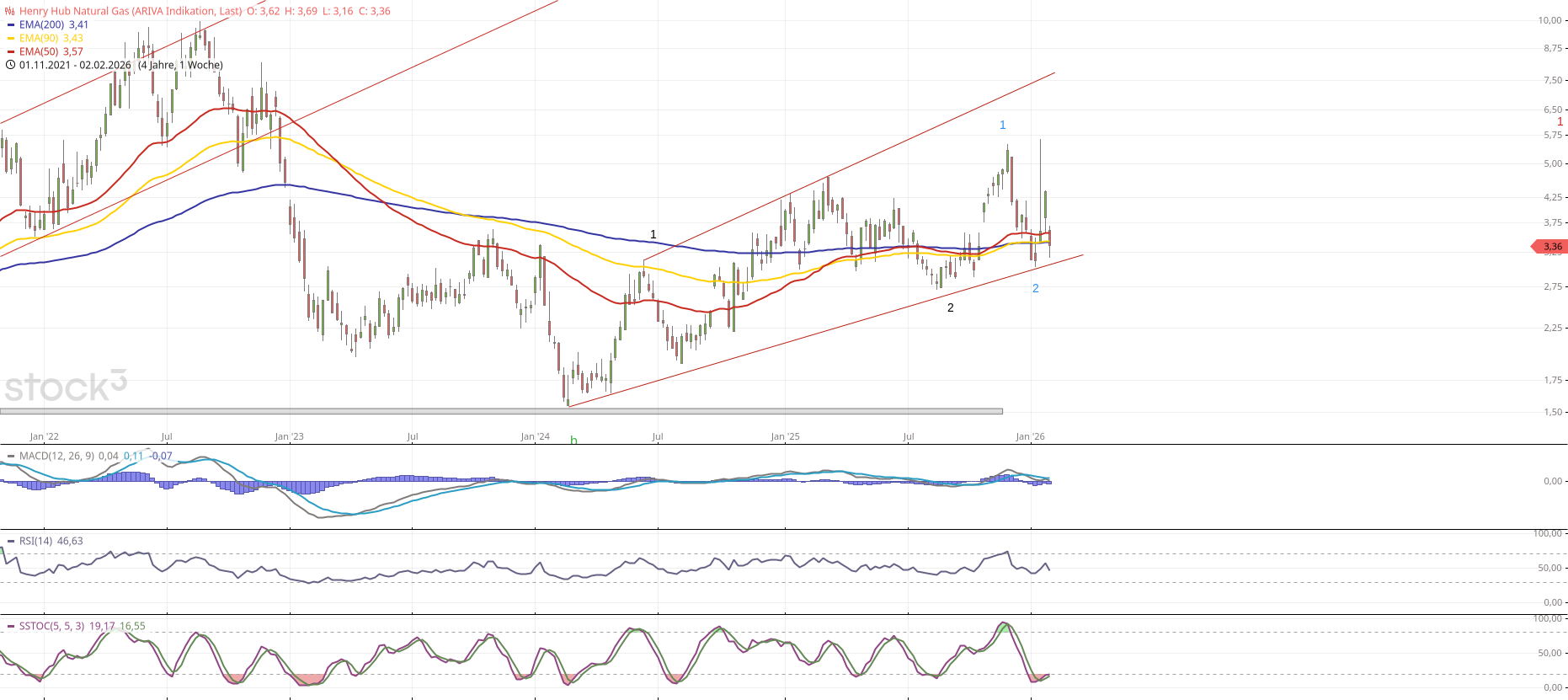Click the red 3,36 current price tag

tap(1549, 247)
